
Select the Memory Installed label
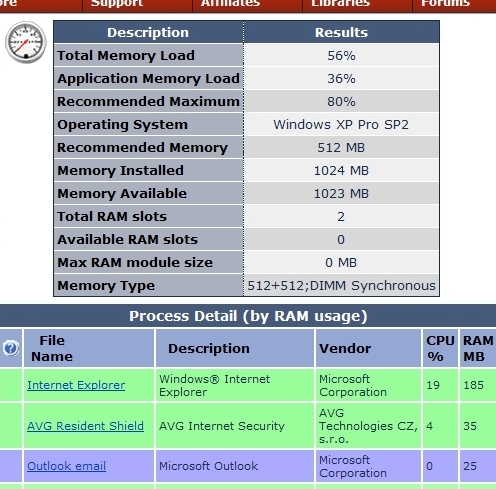tap(120, 170)
